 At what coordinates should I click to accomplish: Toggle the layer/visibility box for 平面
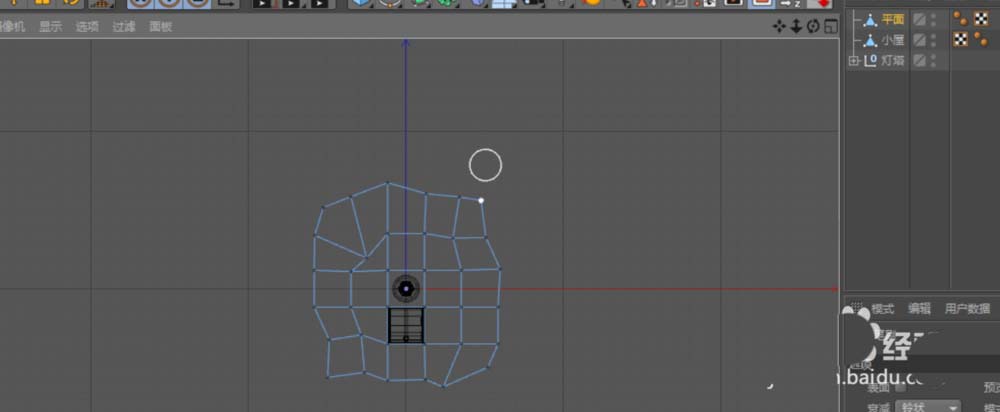tap(920, 19)
